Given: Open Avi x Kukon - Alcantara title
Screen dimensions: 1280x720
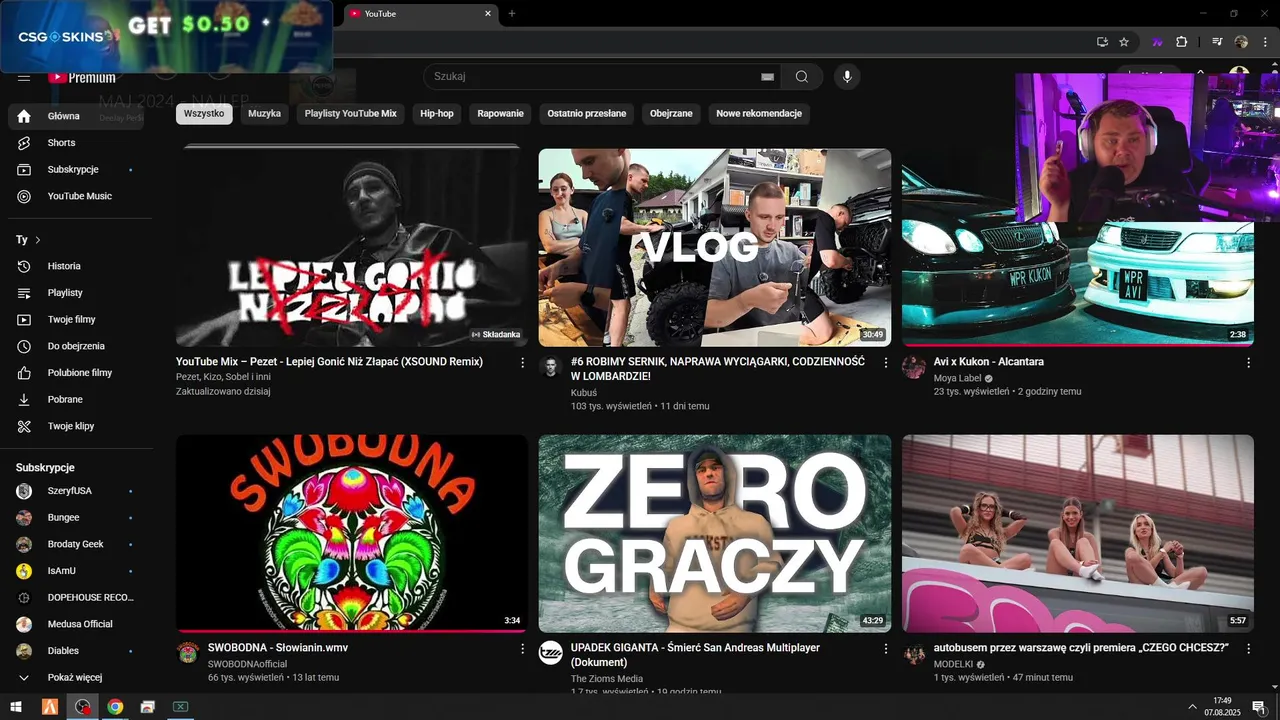Looking at the screenshot, I should coord(989,362).
